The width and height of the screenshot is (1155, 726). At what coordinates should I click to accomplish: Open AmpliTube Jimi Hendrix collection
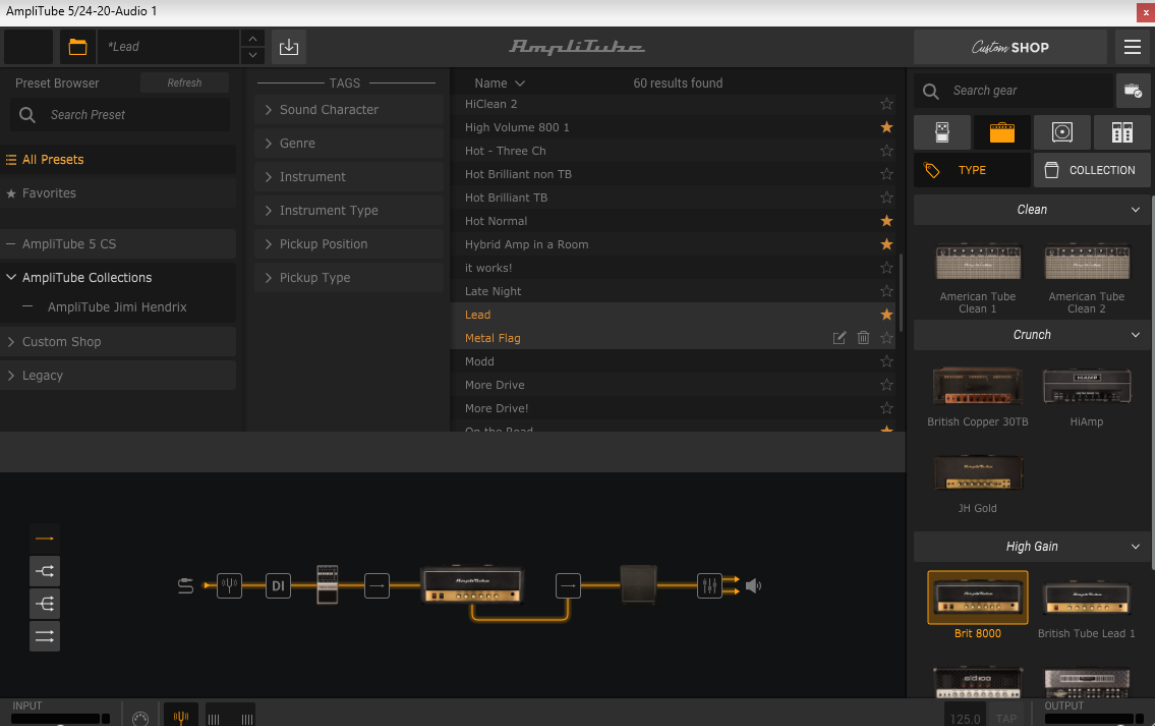pyautogui.click(x=117, y=307)
